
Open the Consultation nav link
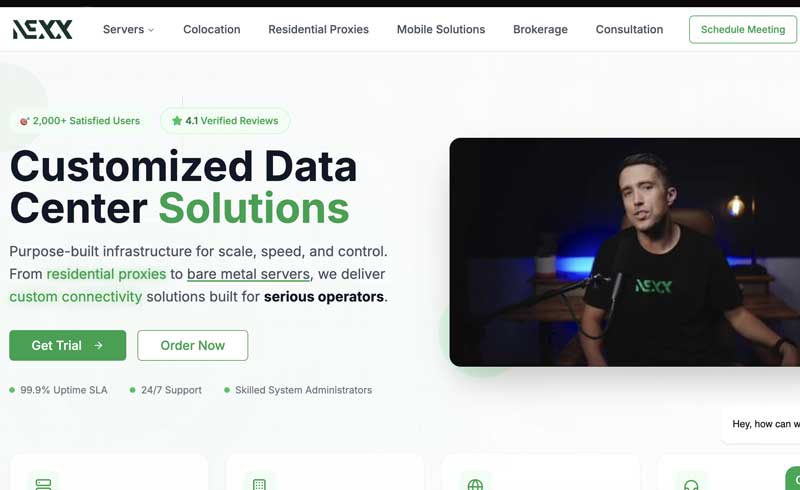[x=629, y=30]
